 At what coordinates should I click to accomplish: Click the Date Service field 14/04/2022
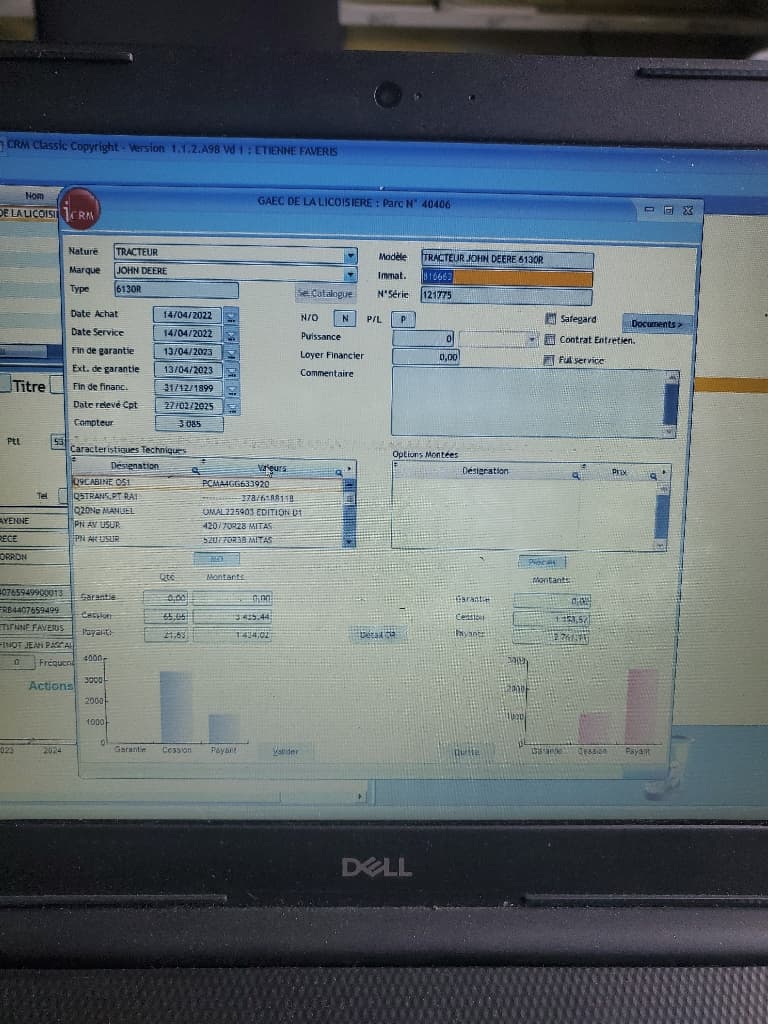188,334
